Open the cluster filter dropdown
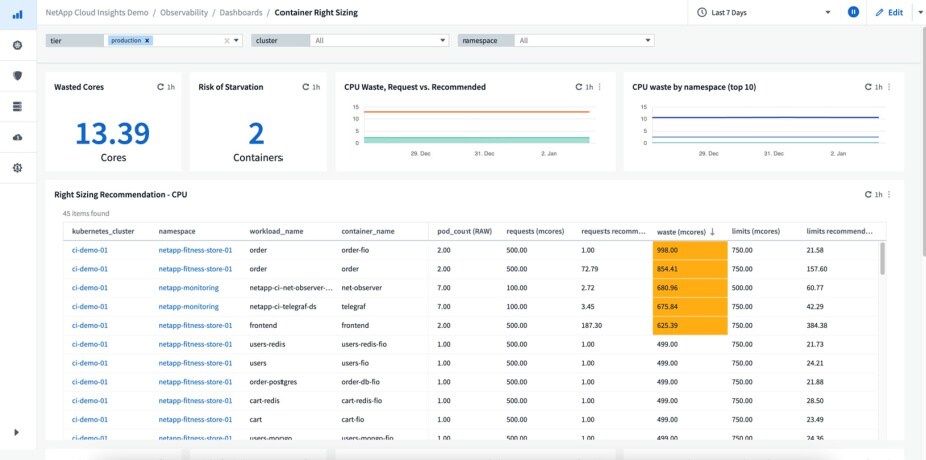This screenshot has height=460, width=926. tap(378, 40)
